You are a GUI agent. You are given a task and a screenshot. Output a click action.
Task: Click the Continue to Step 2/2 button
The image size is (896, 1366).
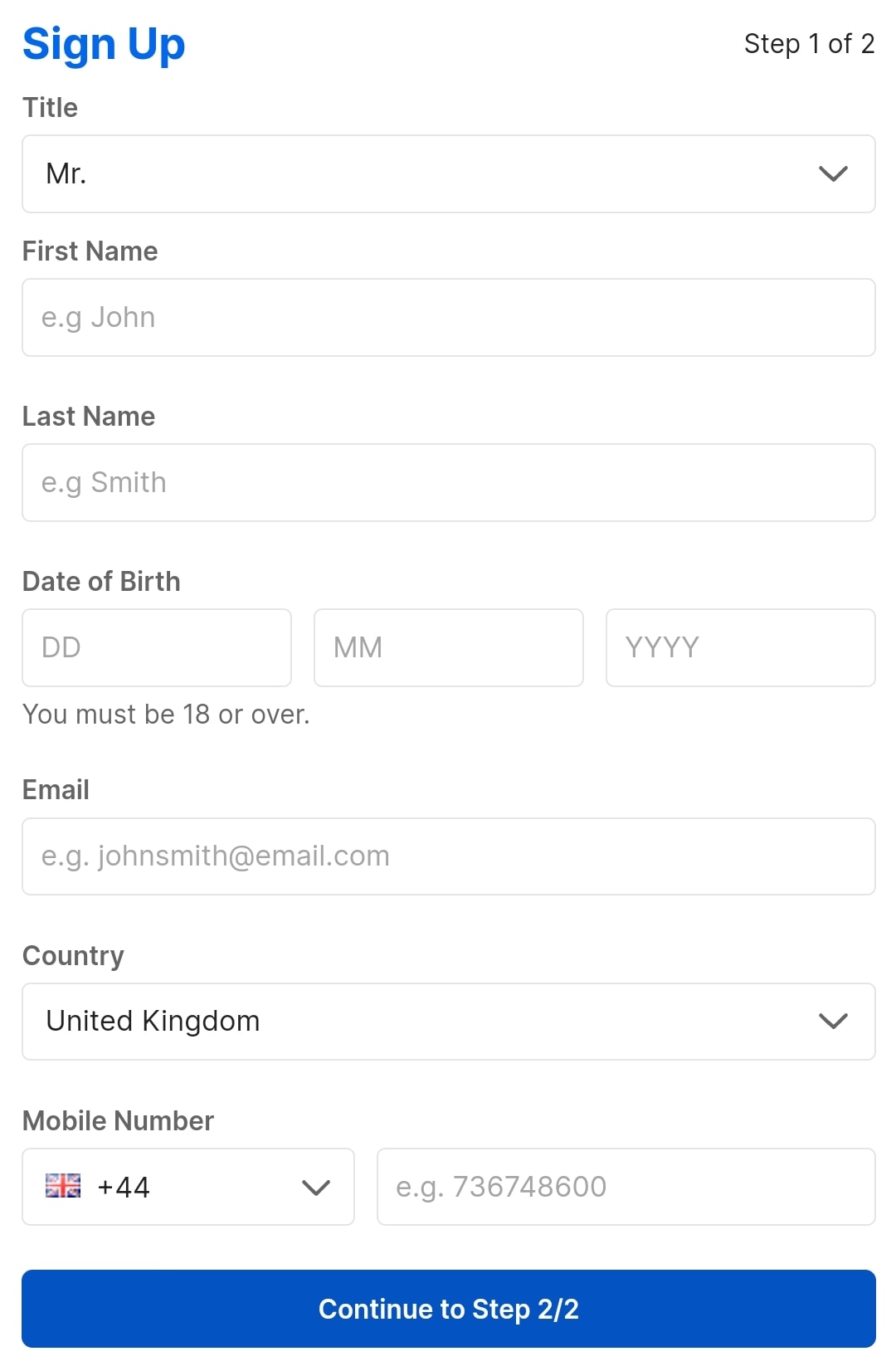pos(448,1309)
